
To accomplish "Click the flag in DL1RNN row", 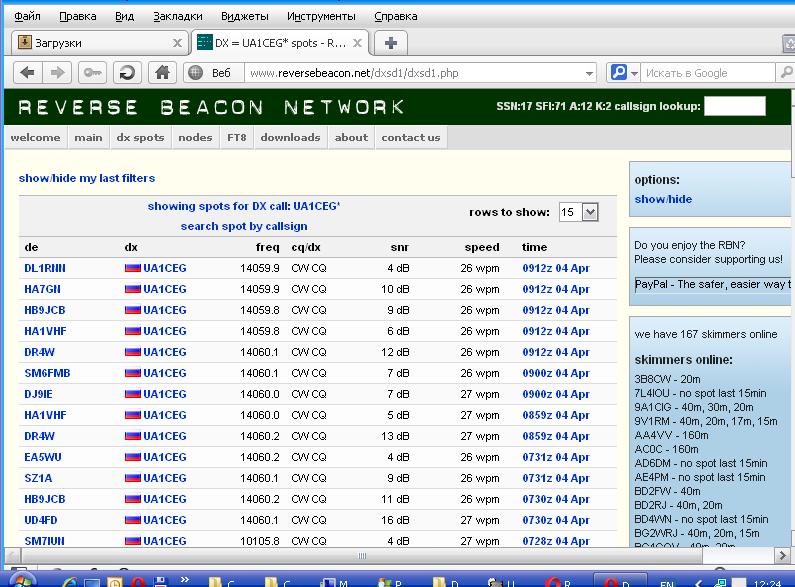I will click(132, 268).
